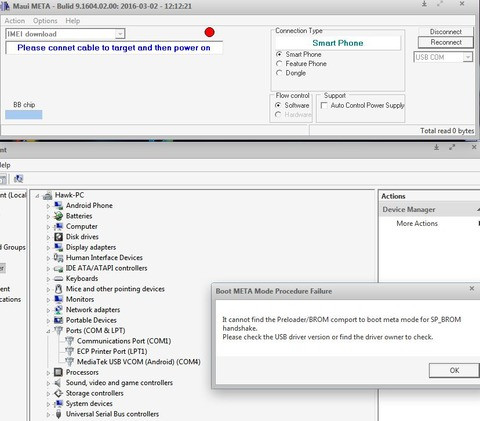The width and height of the screenshot is (480, 421).
Task: Click the Computer category icon
Action: pyautogui.click(x=59, y=226)
